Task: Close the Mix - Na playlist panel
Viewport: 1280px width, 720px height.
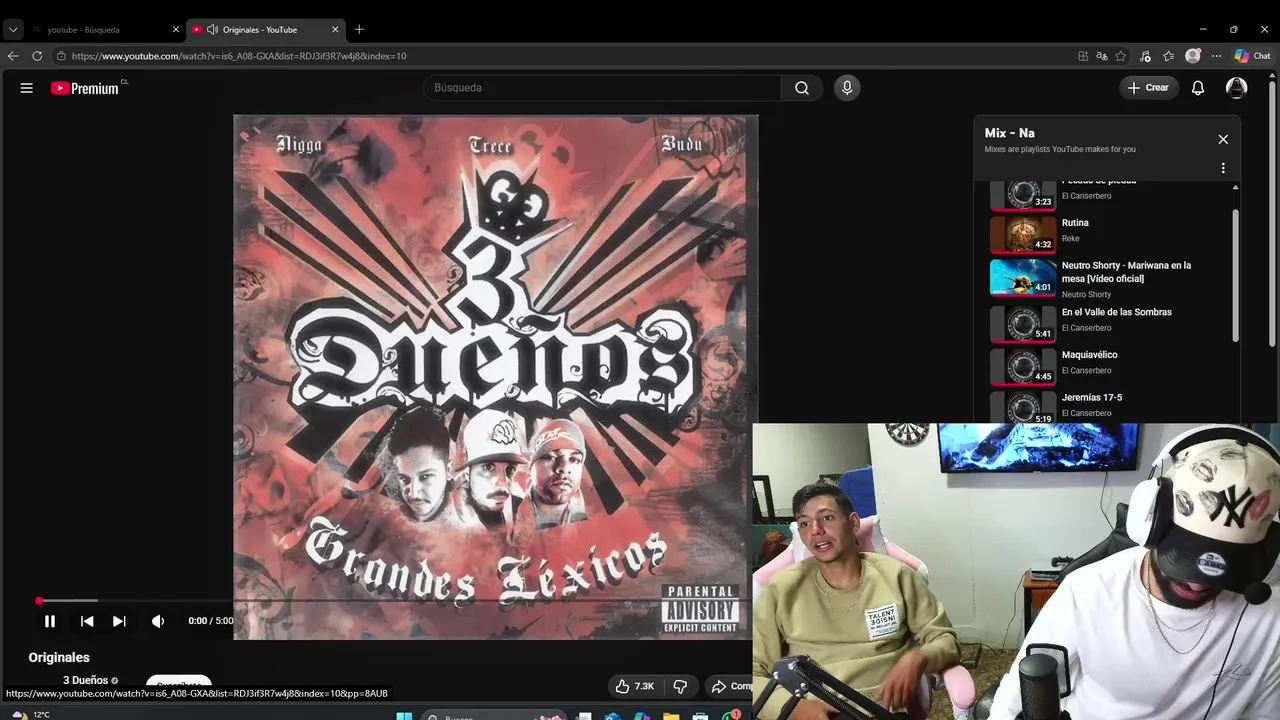Action: [x=1223, y=139]
